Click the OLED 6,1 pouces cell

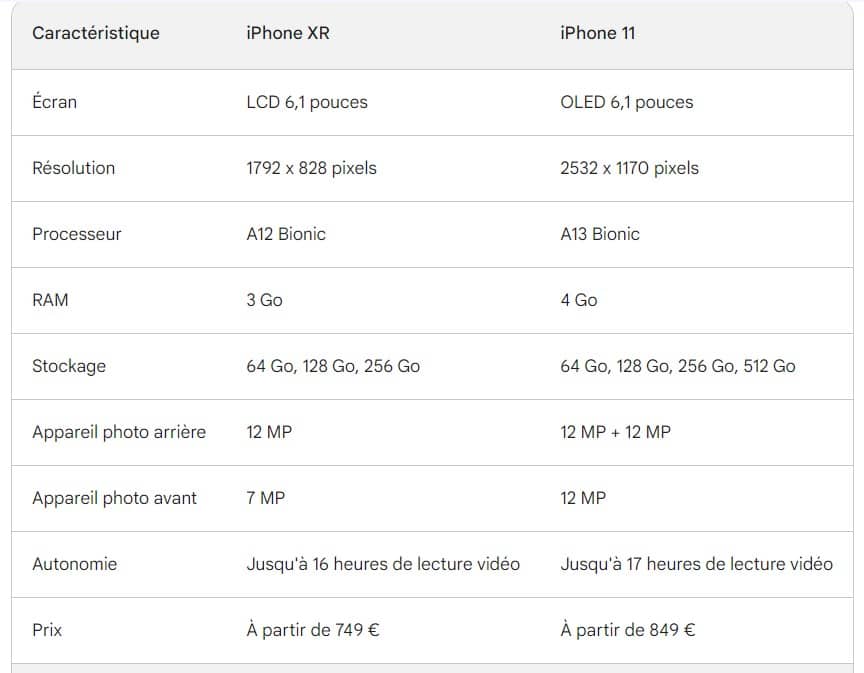(626, 102)
